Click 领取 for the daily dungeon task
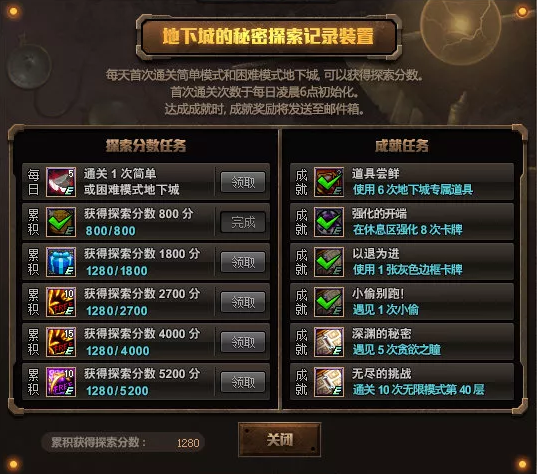Image resolution: width=537 pixels, height=474 pixels. pyautogui.click(x=243, y=182)
